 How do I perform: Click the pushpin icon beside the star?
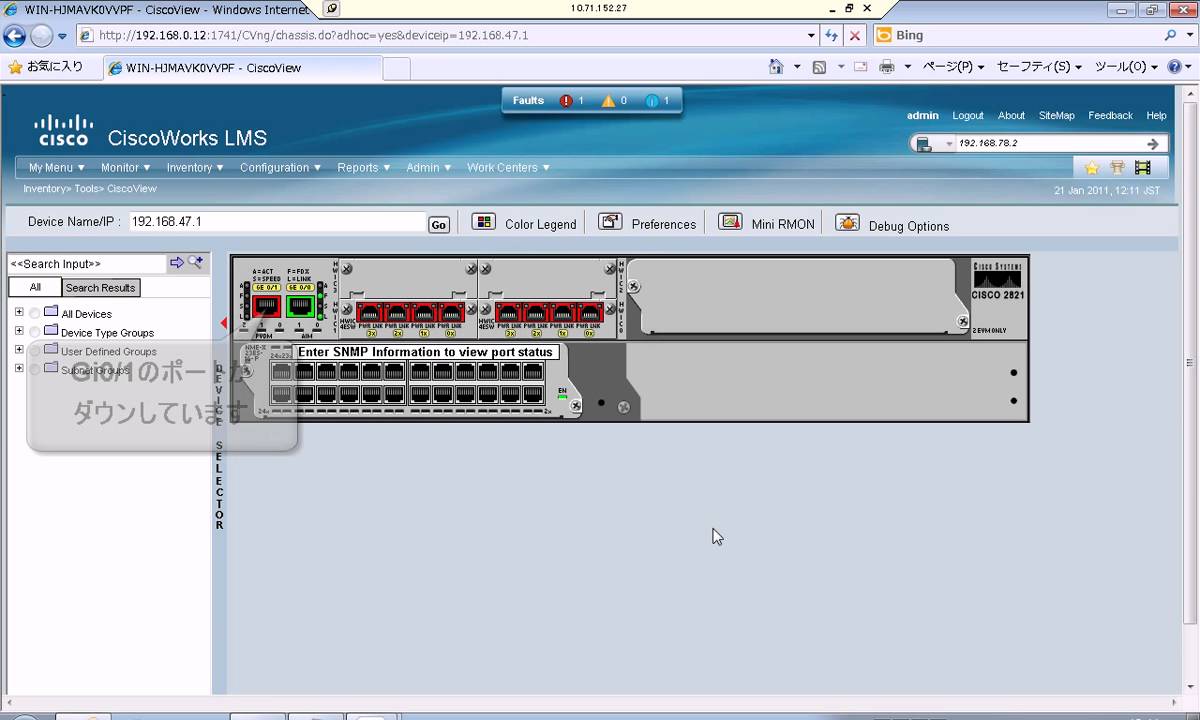1117,168
